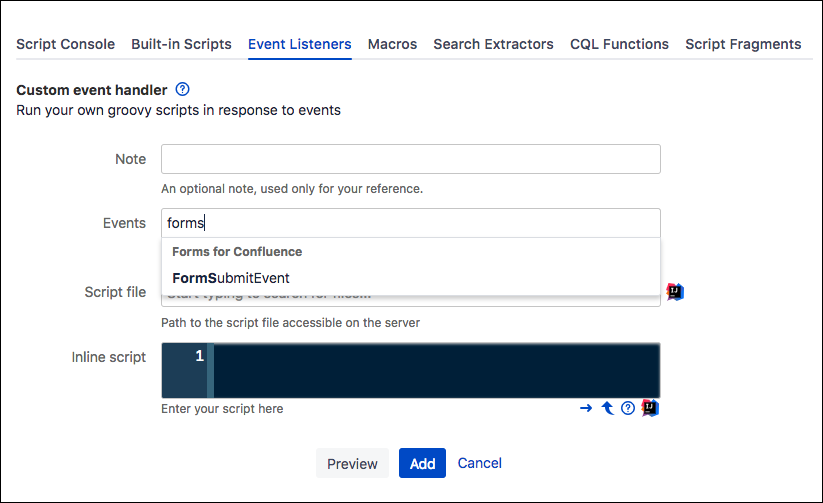
Task: Click IntelliJ icon next to Script file field
Action: [675, 292]
